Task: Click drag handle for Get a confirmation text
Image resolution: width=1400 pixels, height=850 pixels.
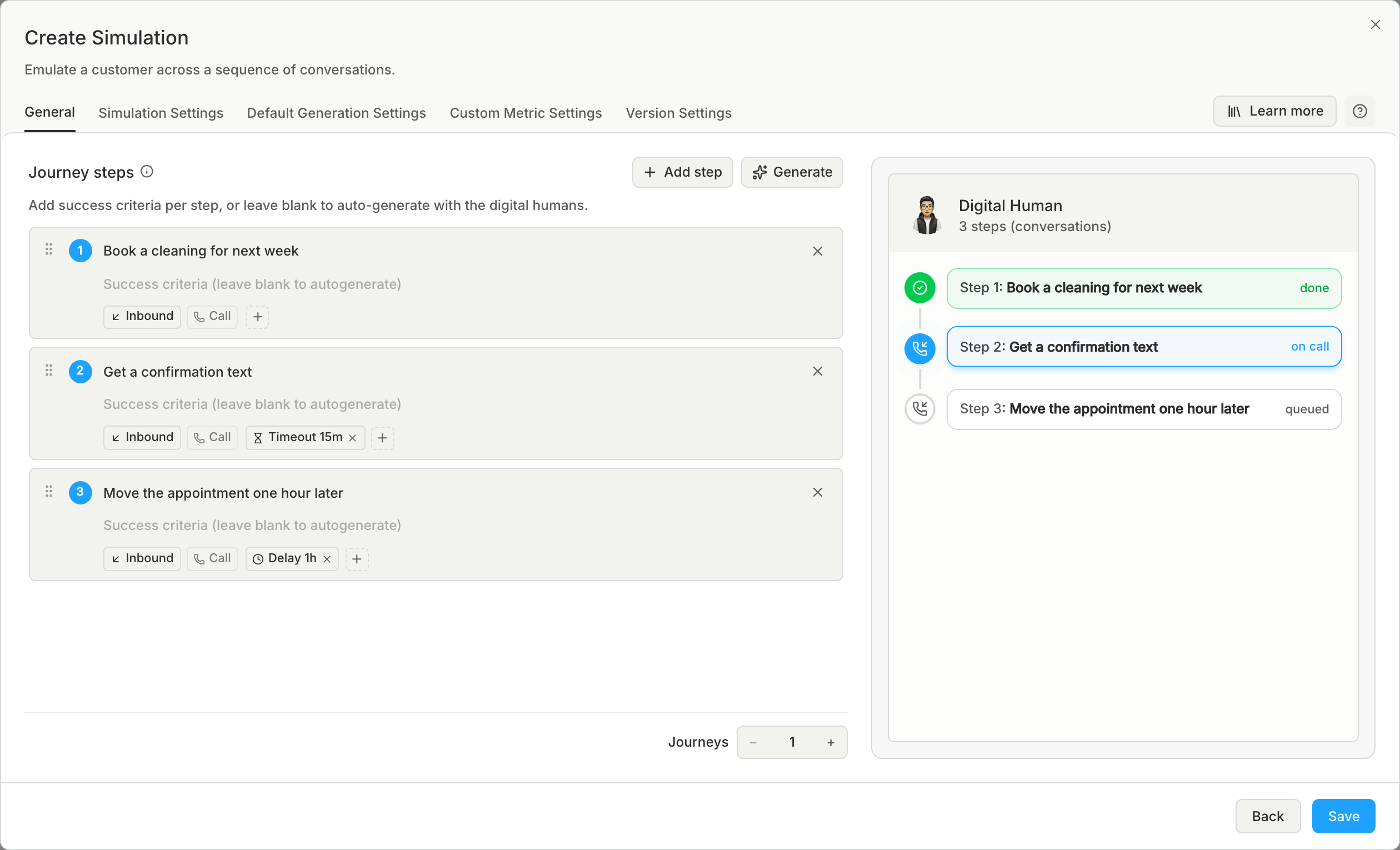Action: point(49,371)
